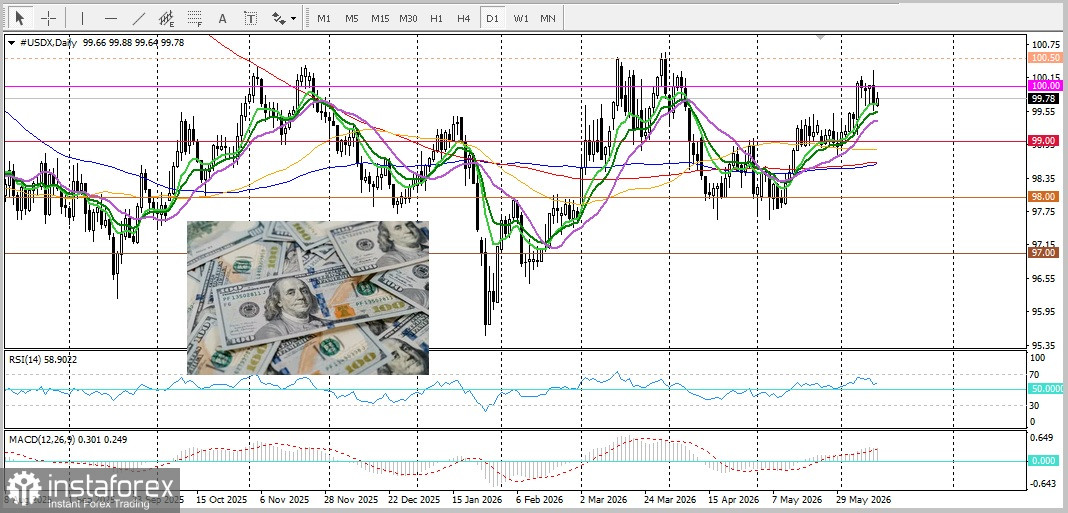Select the horizontal line tool
The height and width of the screenshot is (513, 1068).
click(x=111, y=18)
